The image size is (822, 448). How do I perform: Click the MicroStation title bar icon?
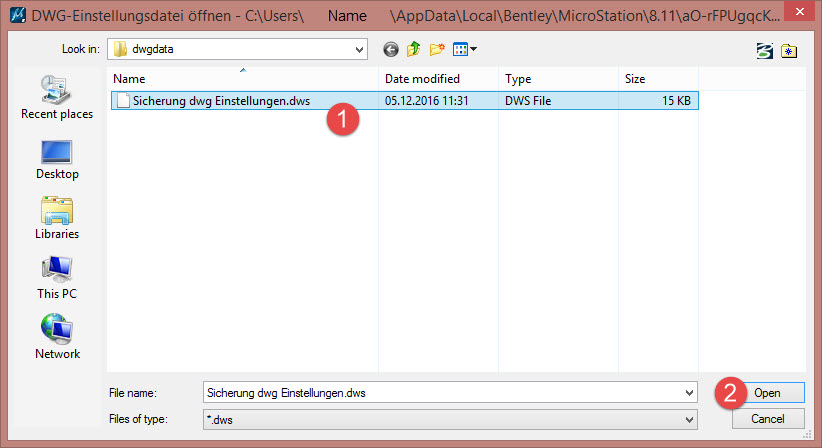click(x=17, y=15)
